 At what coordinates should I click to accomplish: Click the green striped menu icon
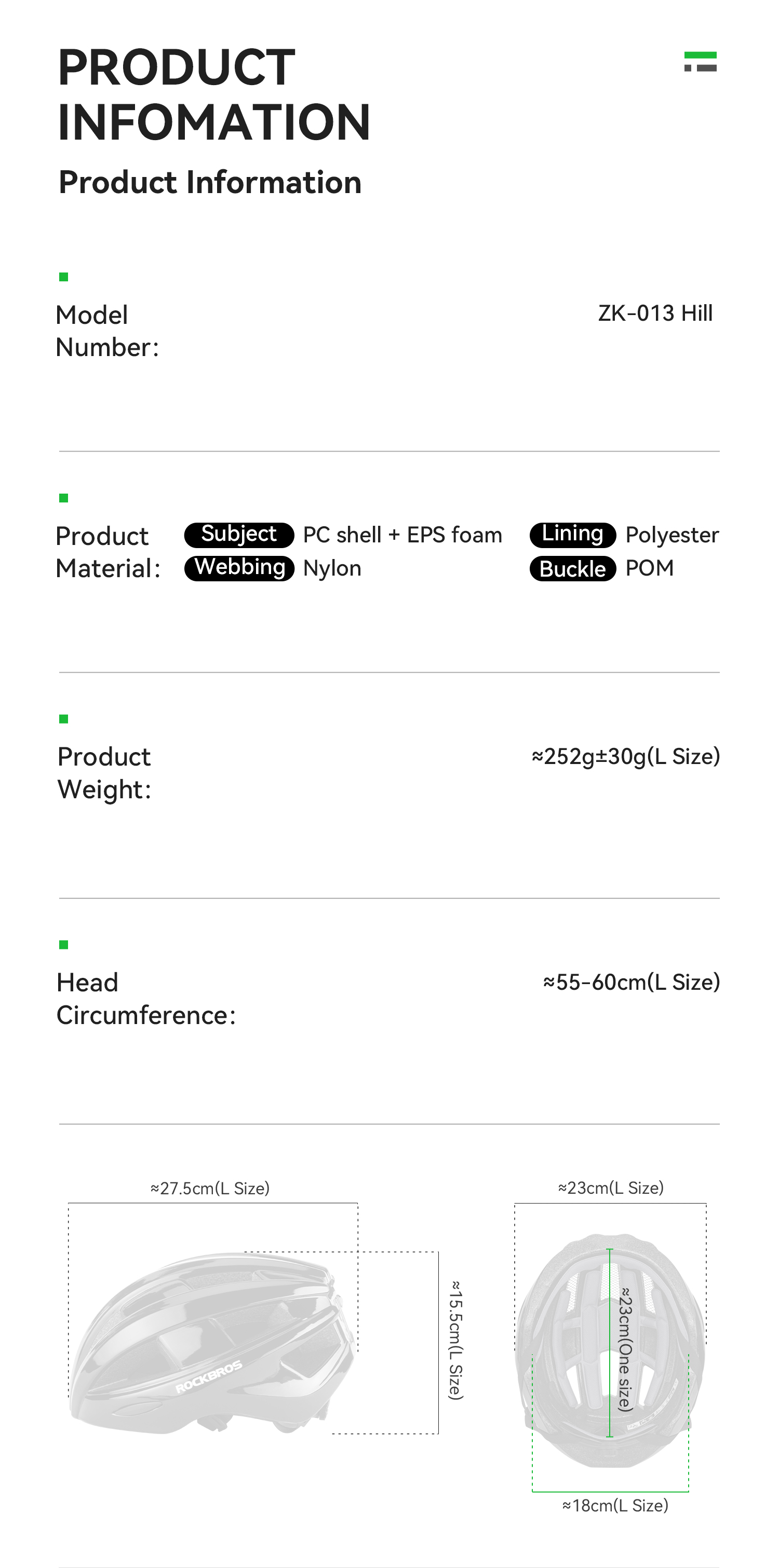click(x=700, y=61)
